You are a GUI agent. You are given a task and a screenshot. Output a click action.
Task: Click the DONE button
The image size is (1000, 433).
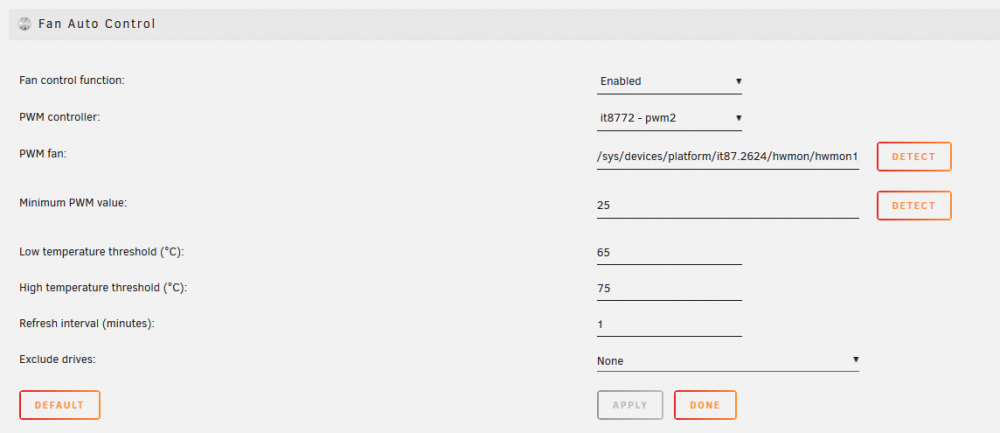coord(705,405)
